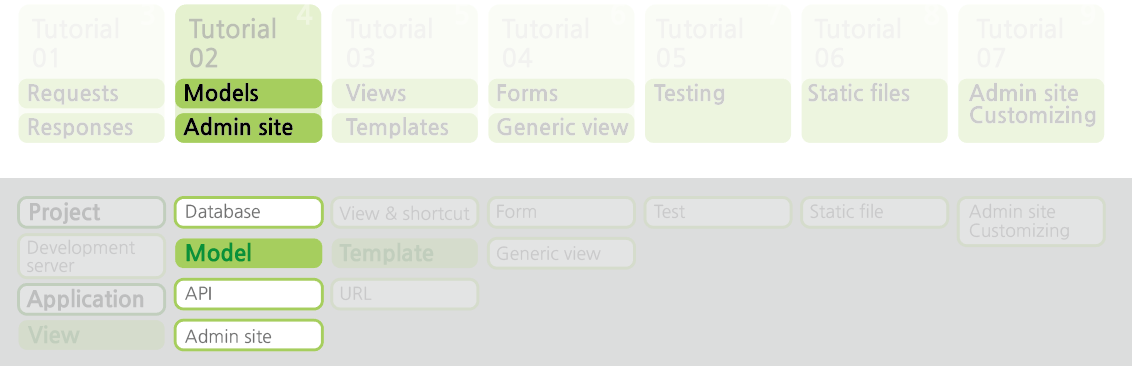This screenshot has width=1132, height=366.
Task: Click the faded Templates topic
Action: pos(404,128)
